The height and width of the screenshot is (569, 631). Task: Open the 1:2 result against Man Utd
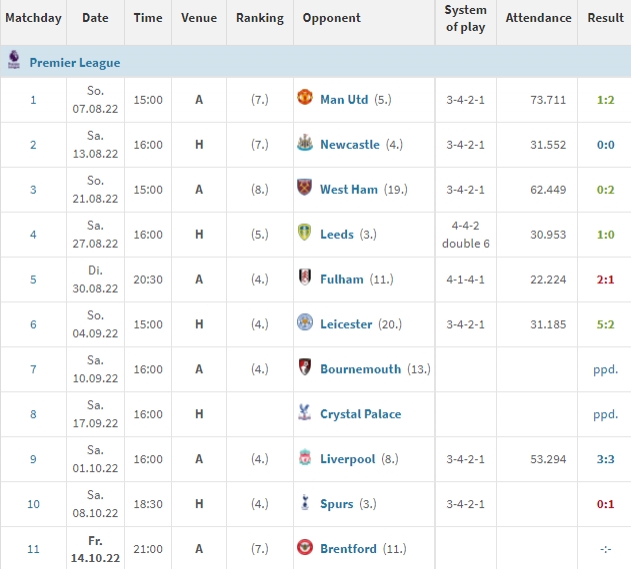(x=605, y=100)
